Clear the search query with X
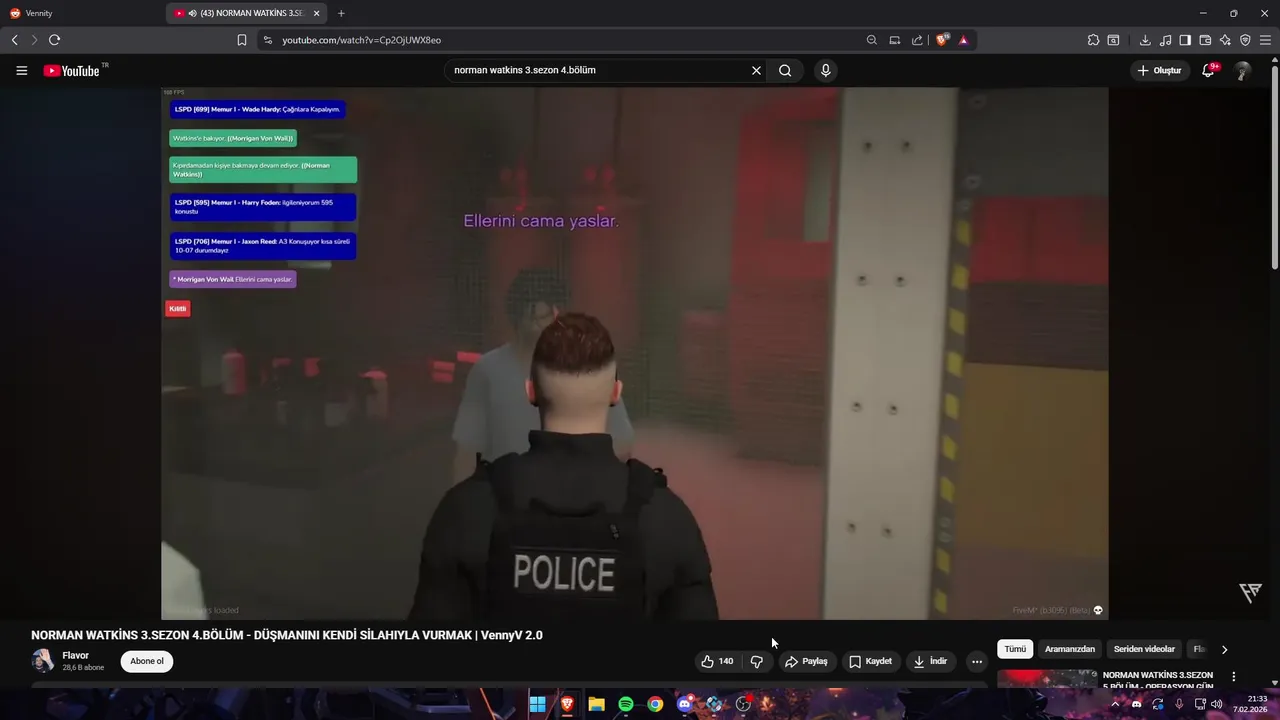The image size is (1280, 720). [756, 70]
